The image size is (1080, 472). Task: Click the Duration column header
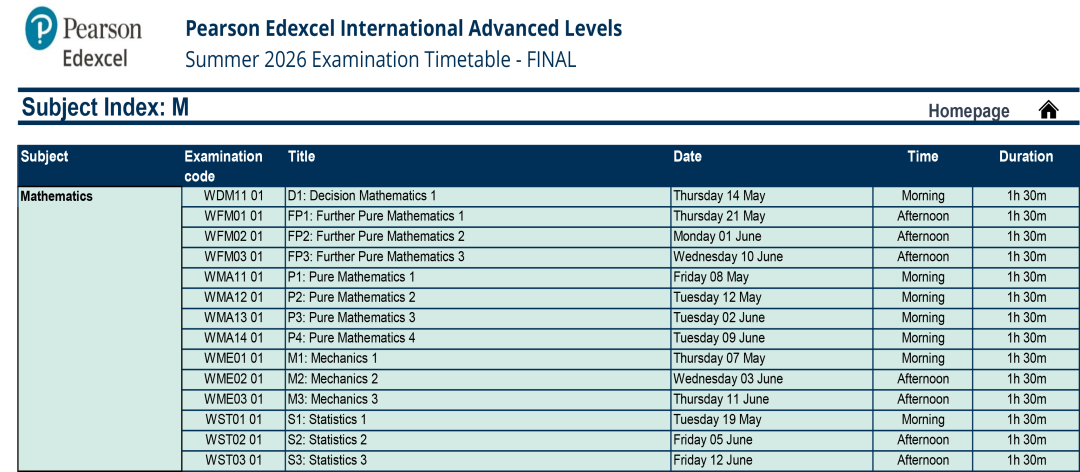pyautogui.click(x=1025, y=157)
